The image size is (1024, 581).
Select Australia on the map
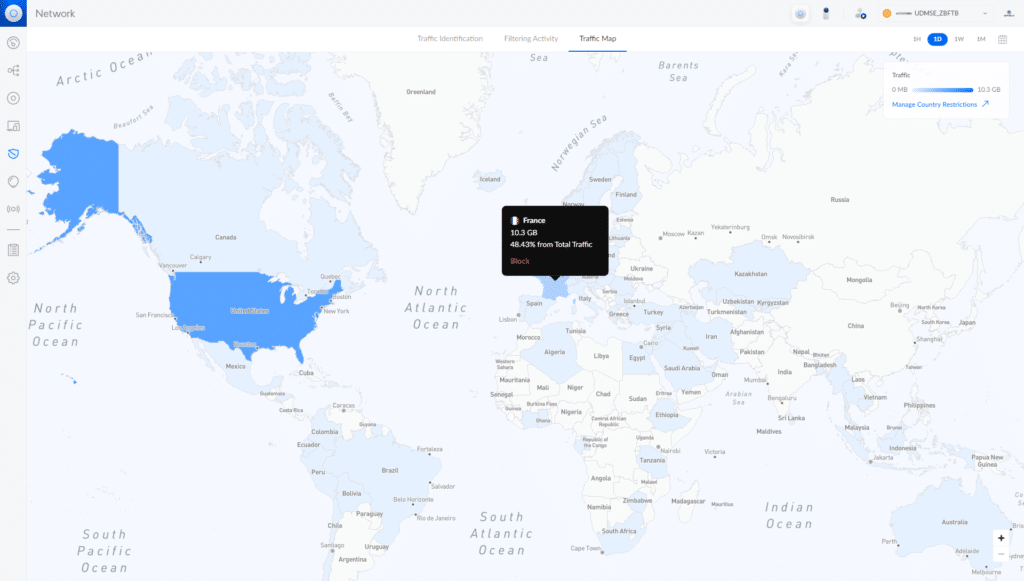pyautogui.click(x=954, y=522)
